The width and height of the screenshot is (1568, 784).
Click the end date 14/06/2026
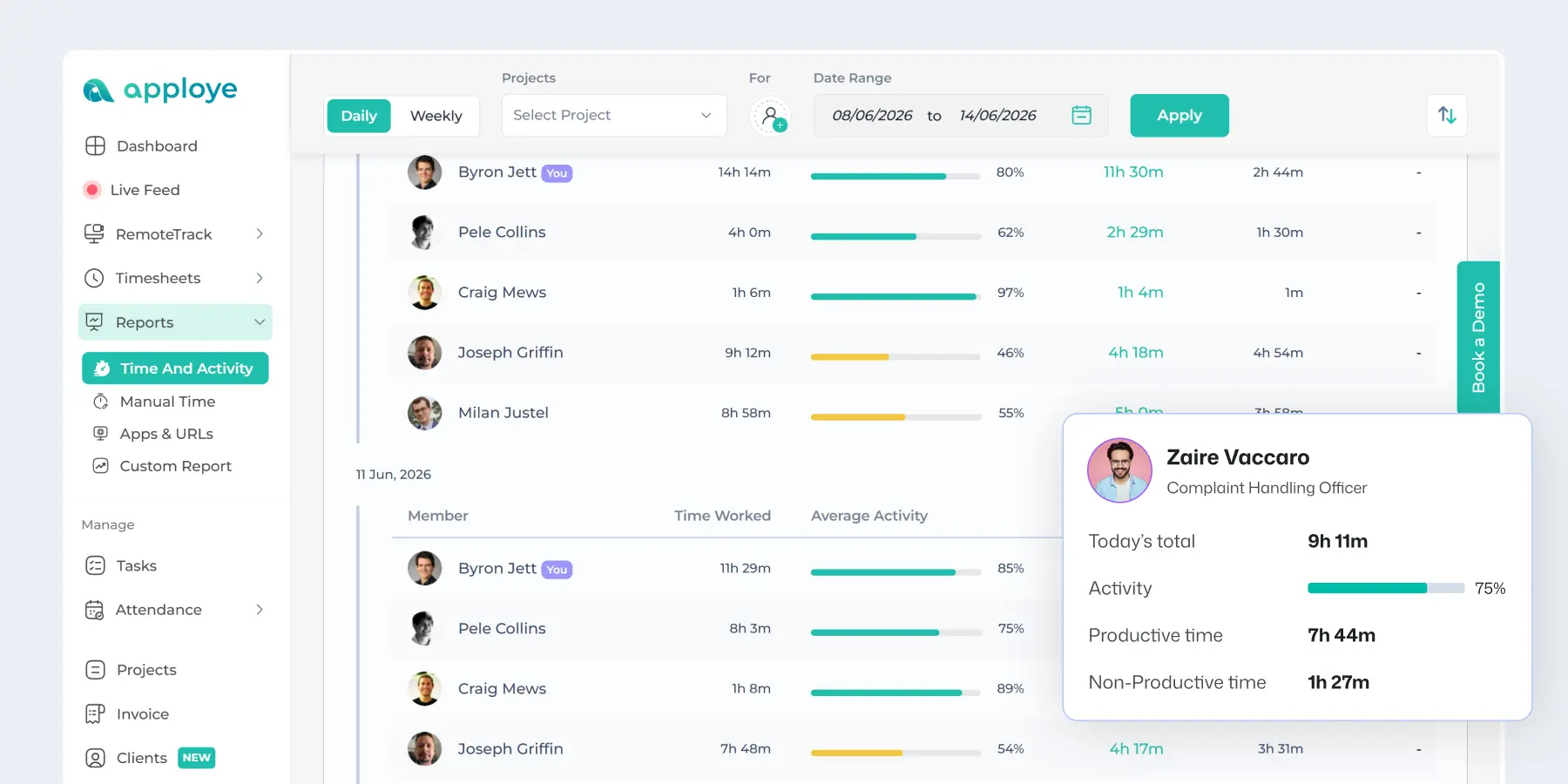click(997, 116)
